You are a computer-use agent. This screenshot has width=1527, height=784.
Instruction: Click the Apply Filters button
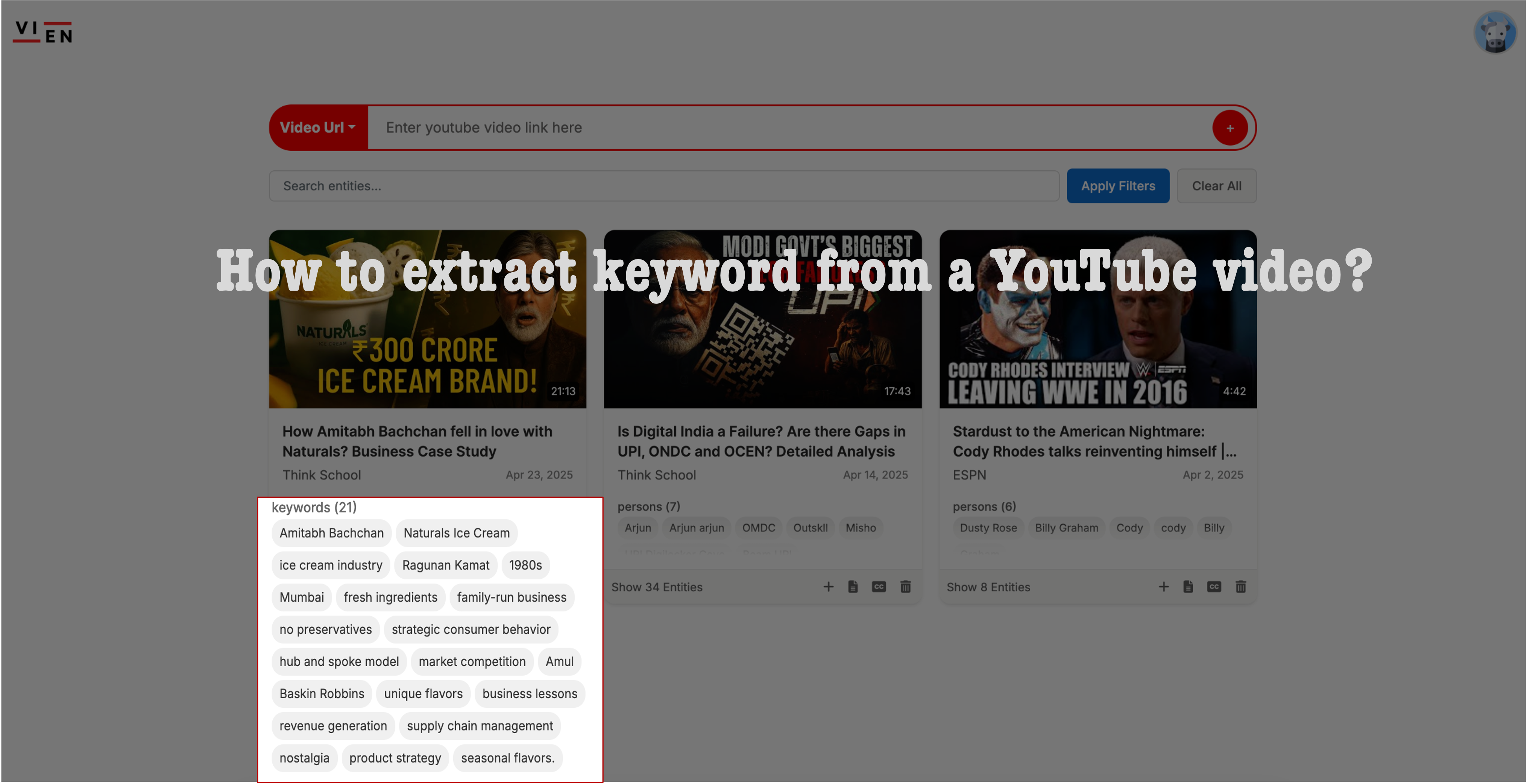pos(1117,186)
